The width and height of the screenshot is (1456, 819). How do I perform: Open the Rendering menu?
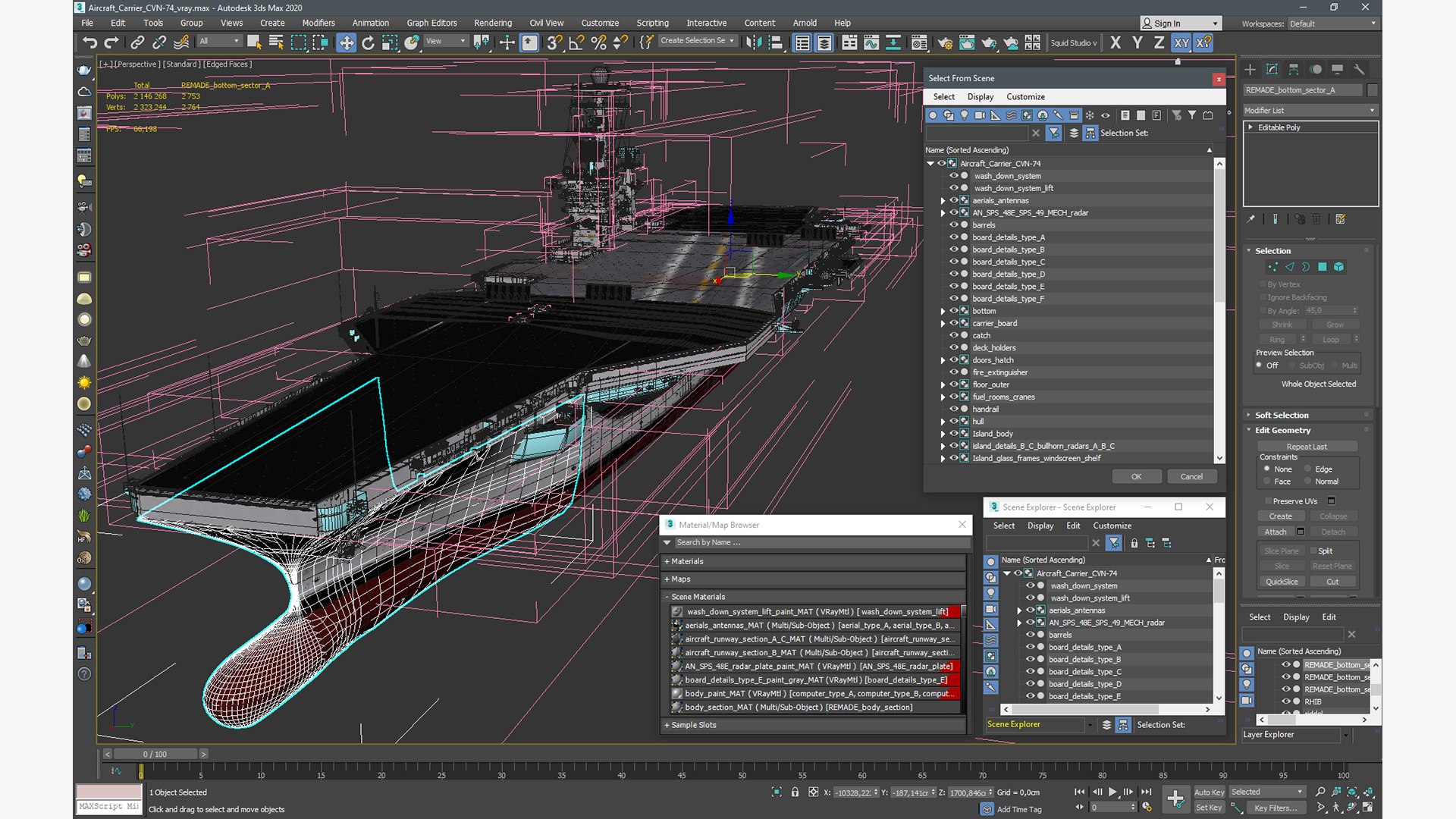coord(492,24)
